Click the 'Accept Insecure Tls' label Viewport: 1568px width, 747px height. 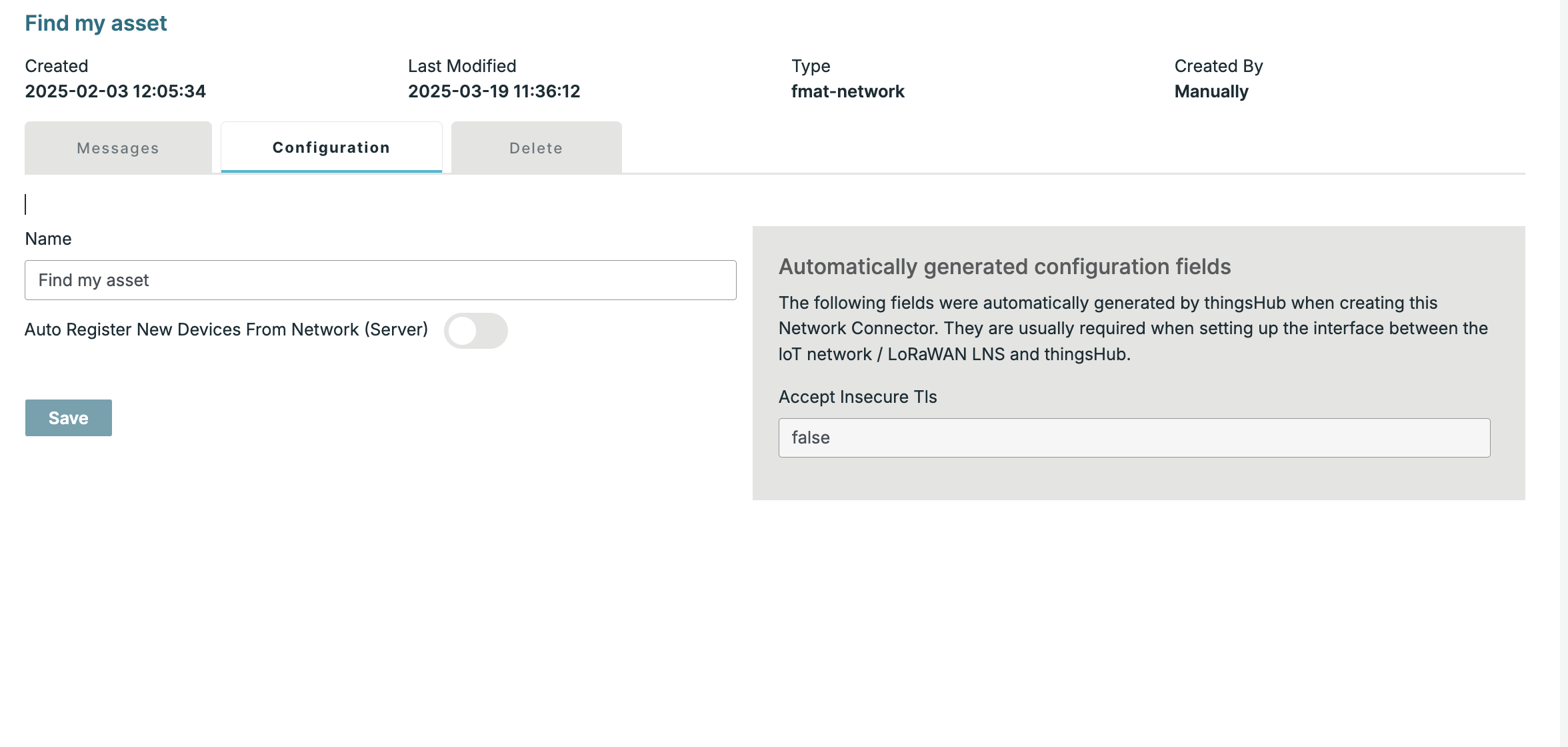(x=857, y=397)
